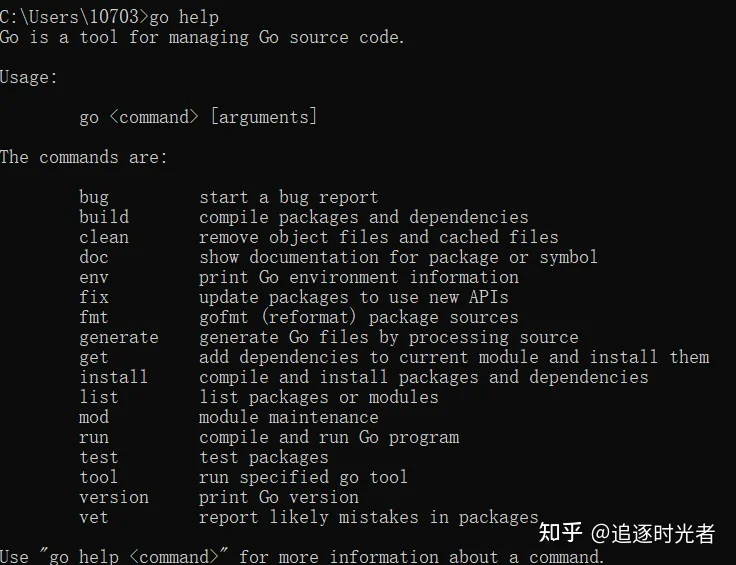Click the "install" command in list
Screen dimensions: 736x565
tap(114, 377)
